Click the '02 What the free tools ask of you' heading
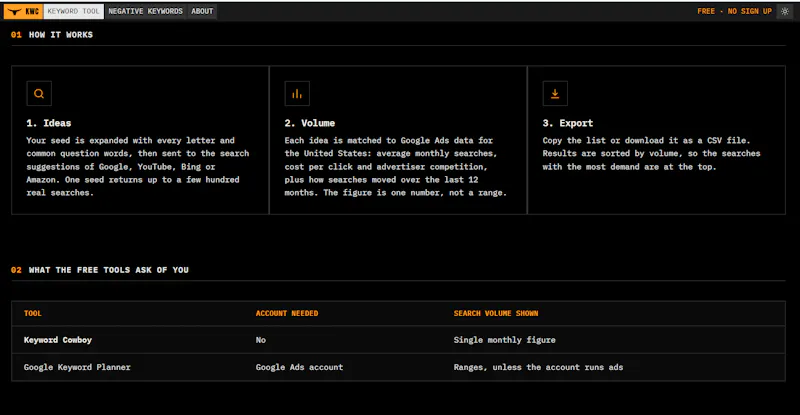The height and width of the screenshot is (415, 800). 100,270
